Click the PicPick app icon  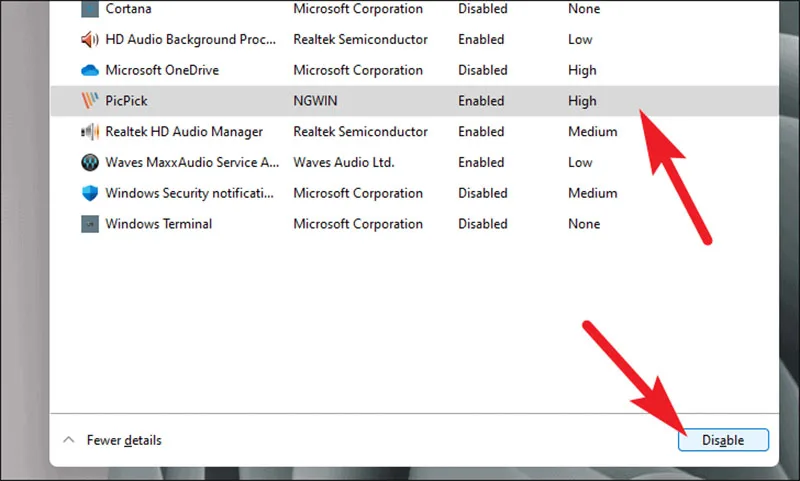coord(90,100)
